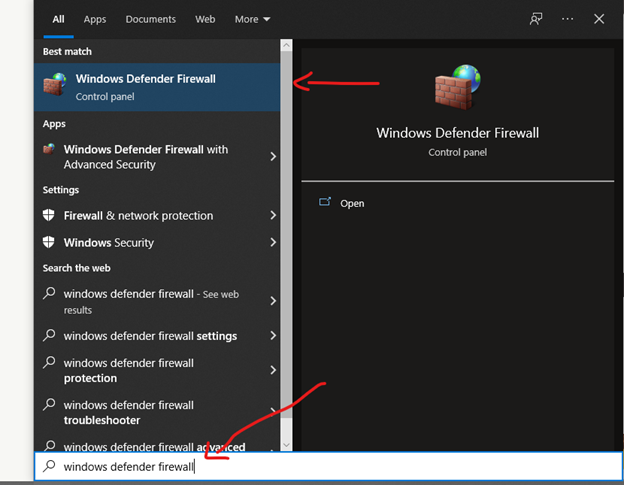This screenshot has height=485, width=624.
Task: Expand Windows Defender Firewall with Advanced Security chevron
Action: coord(273,156)
